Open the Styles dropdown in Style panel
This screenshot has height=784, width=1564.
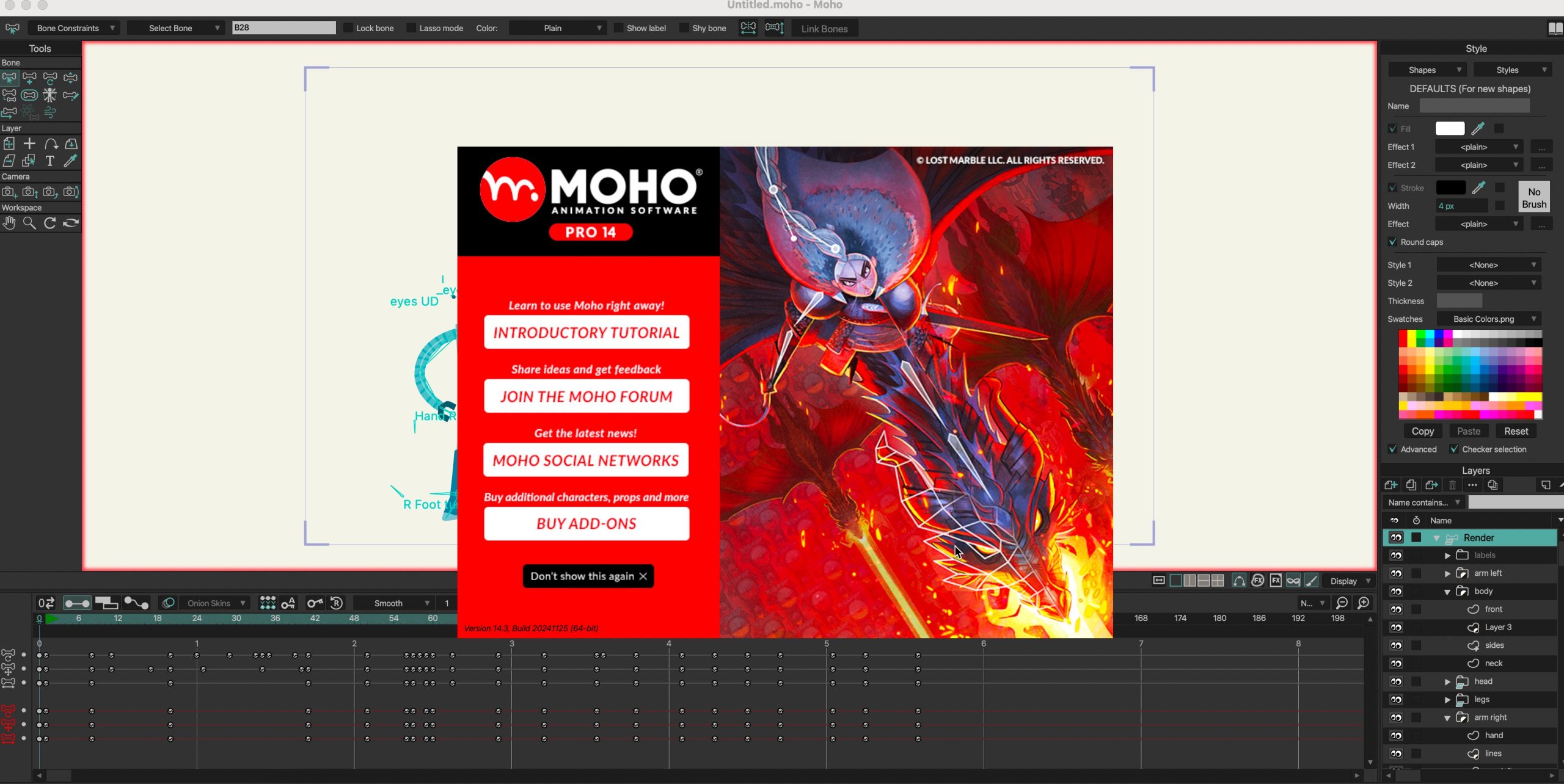(x=1512, y=70)
